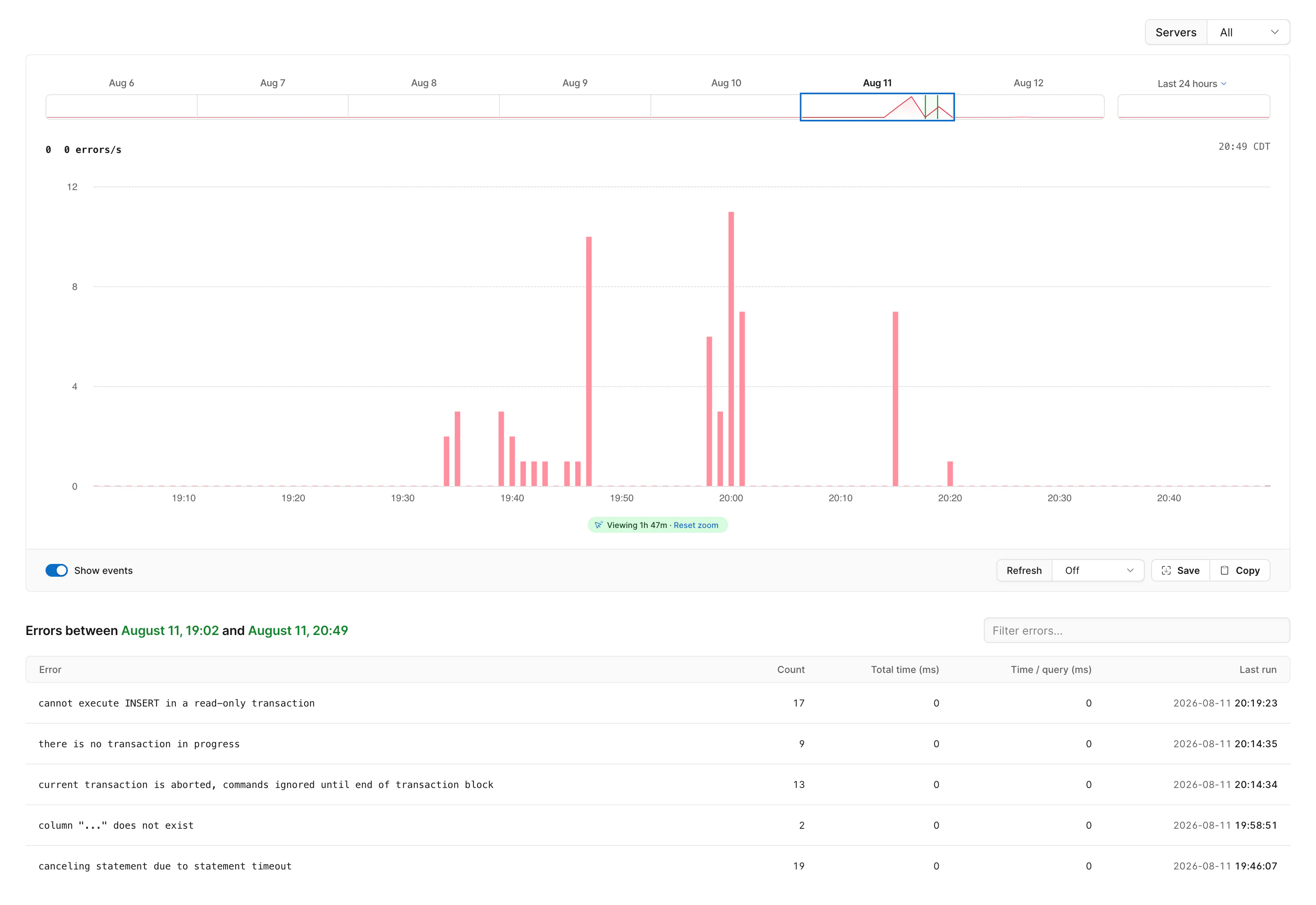
Task: Open 'canceling statement due to statement timeout' error
Action: tap(658, 866)
